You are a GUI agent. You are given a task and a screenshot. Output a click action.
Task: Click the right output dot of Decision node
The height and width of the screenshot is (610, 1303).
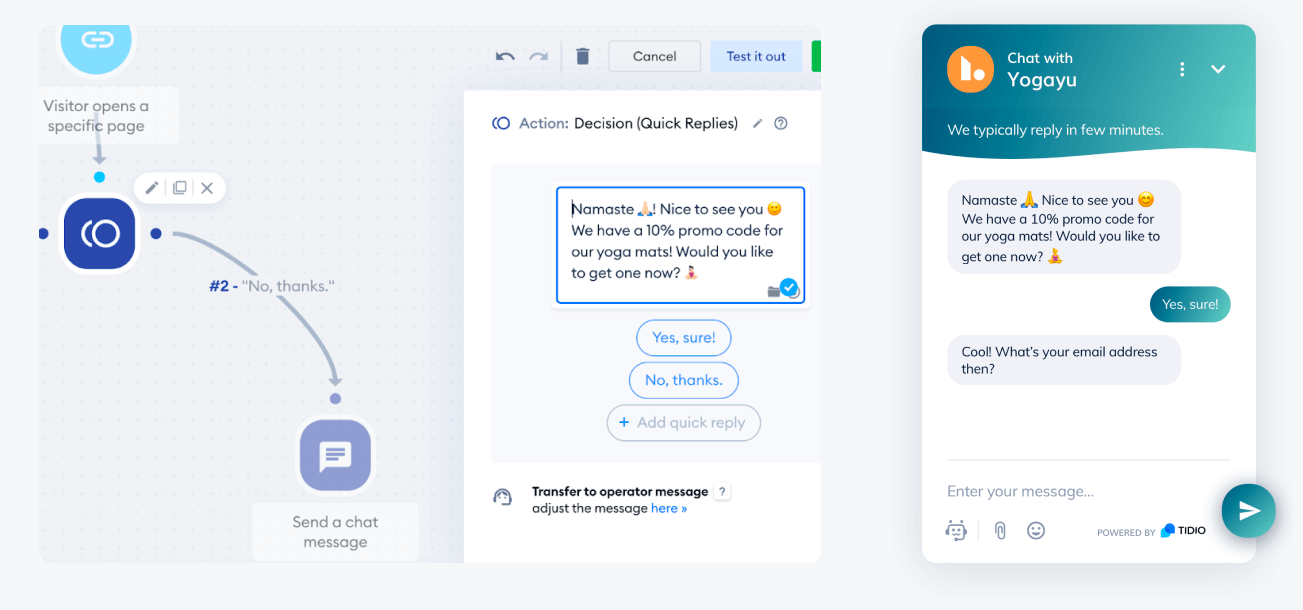[x=156, y=234]
